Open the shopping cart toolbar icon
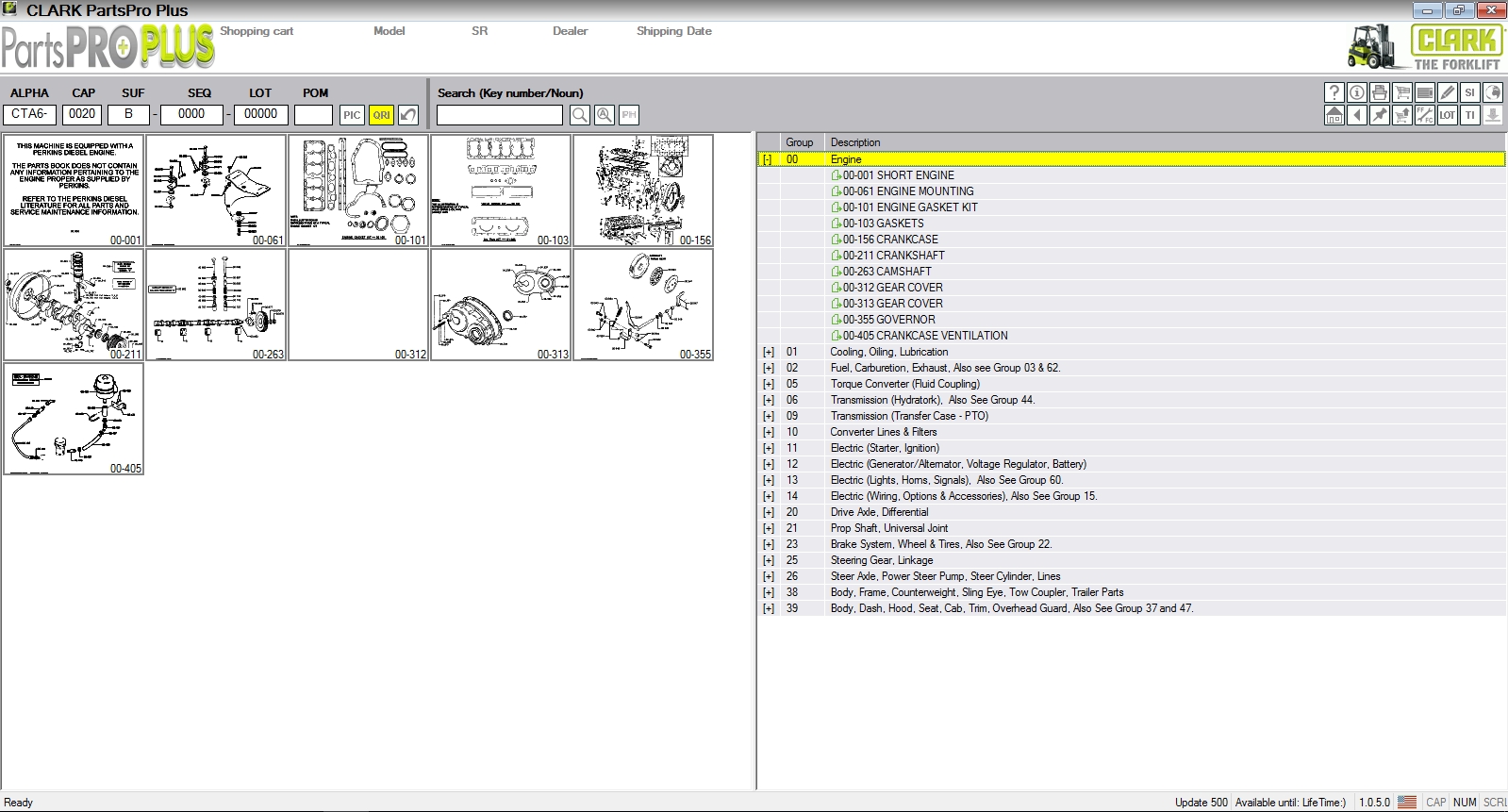The image size is (1508, 812). pos(1401,92)
